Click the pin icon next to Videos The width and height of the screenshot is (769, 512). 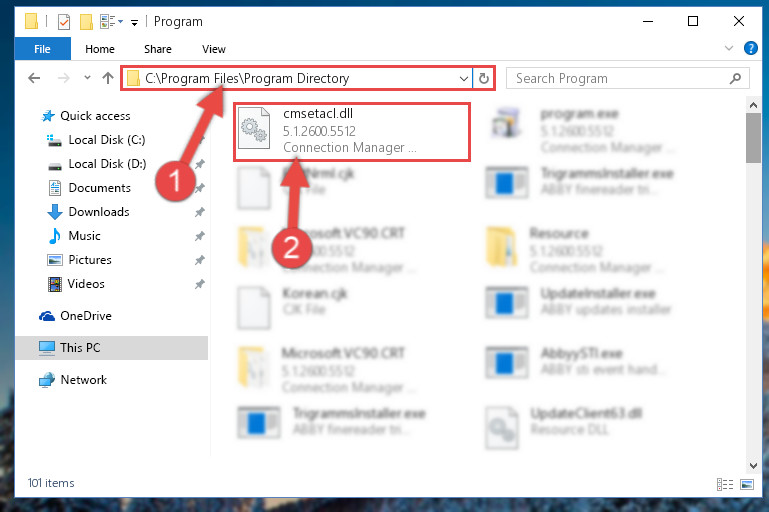coord(200,284)
